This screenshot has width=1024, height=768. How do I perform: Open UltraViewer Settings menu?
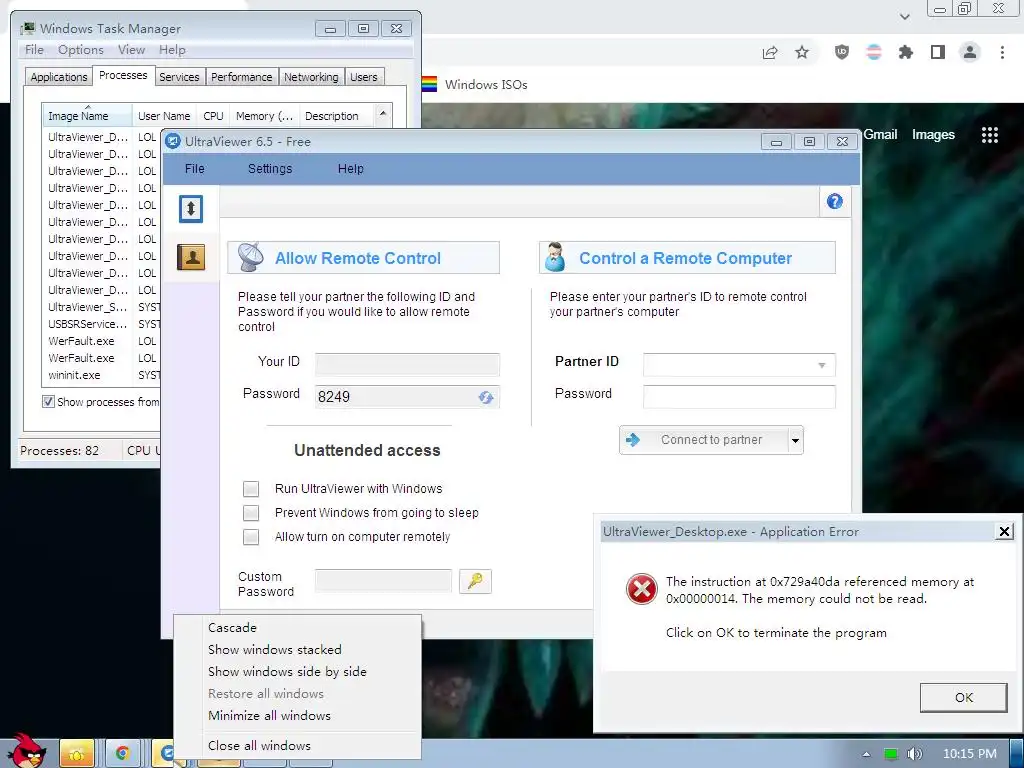tap(270, 168)
